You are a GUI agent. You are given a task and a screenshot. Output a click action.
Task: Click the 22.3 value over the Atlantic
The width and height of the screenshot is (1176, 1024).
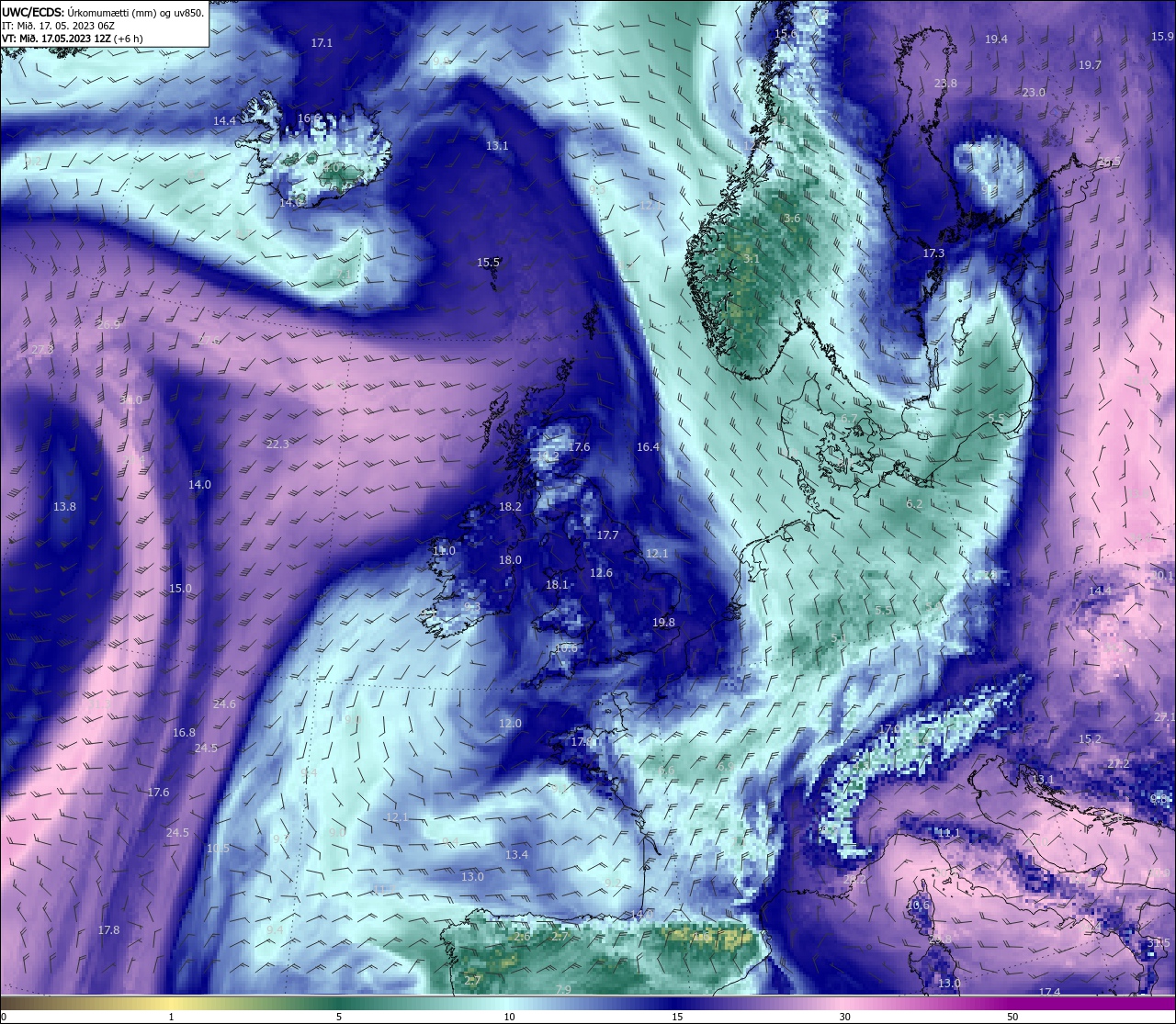tap(277, 444)
